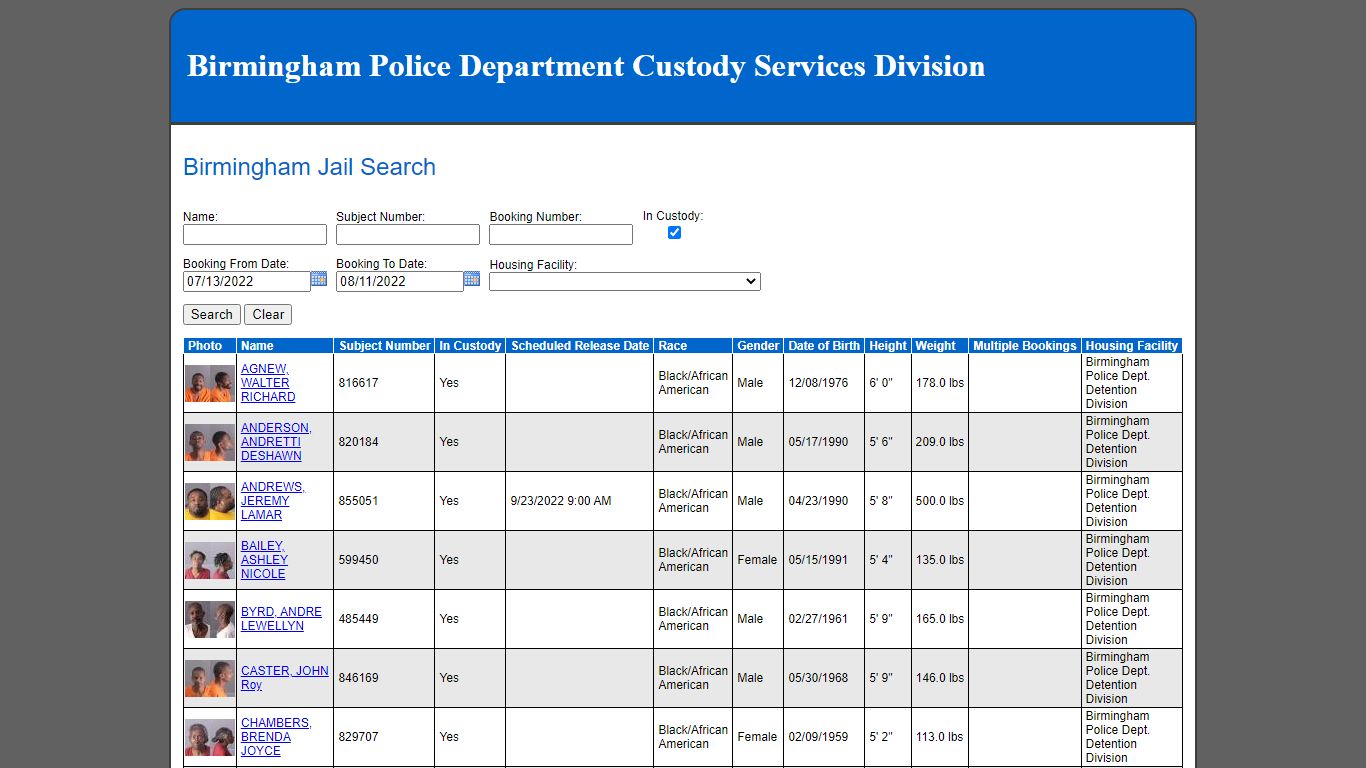Click the Booking To Date field
The height and width of the screenshot is (768, 1366).
(x=400, y=282)
